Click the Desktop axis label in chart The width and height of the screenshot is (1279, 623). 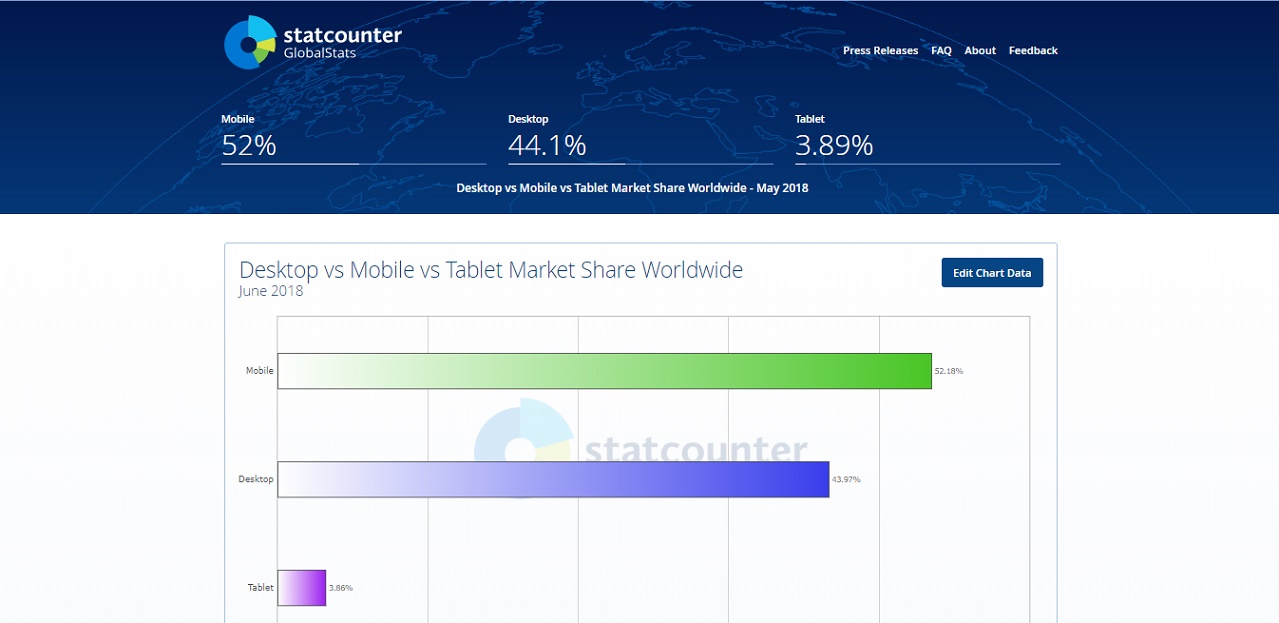[x=256, y=479]
